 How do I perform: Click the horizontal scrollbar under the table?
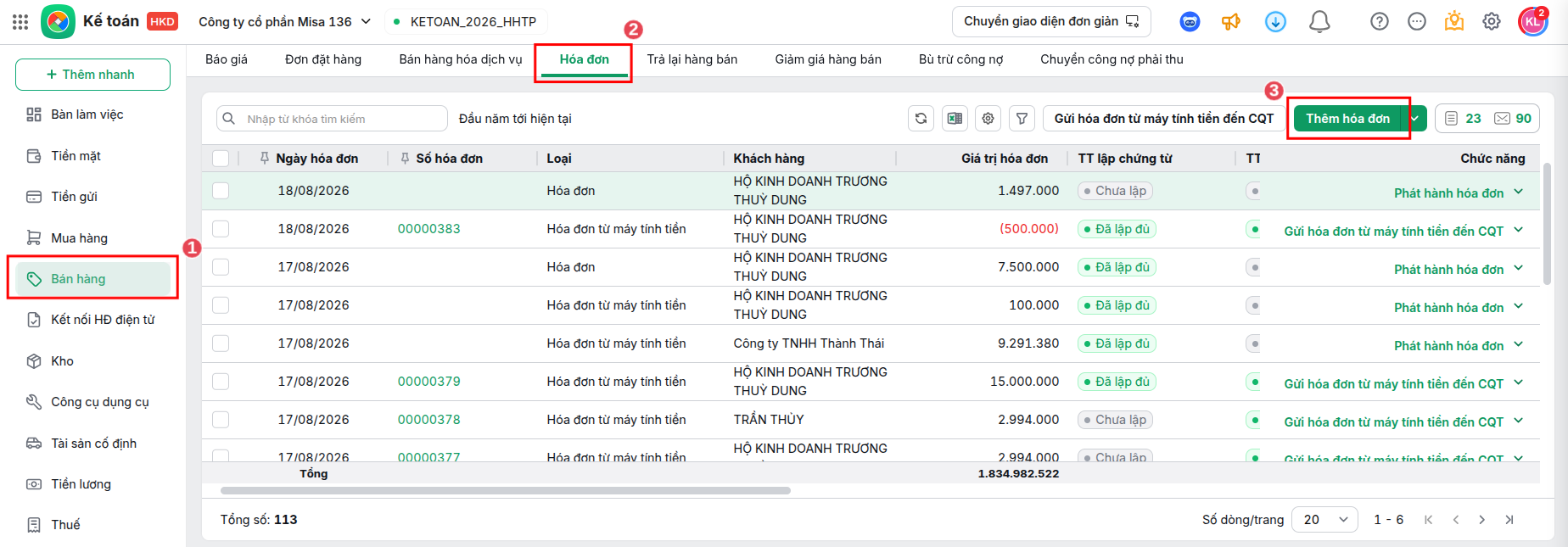tap(506, 490)
